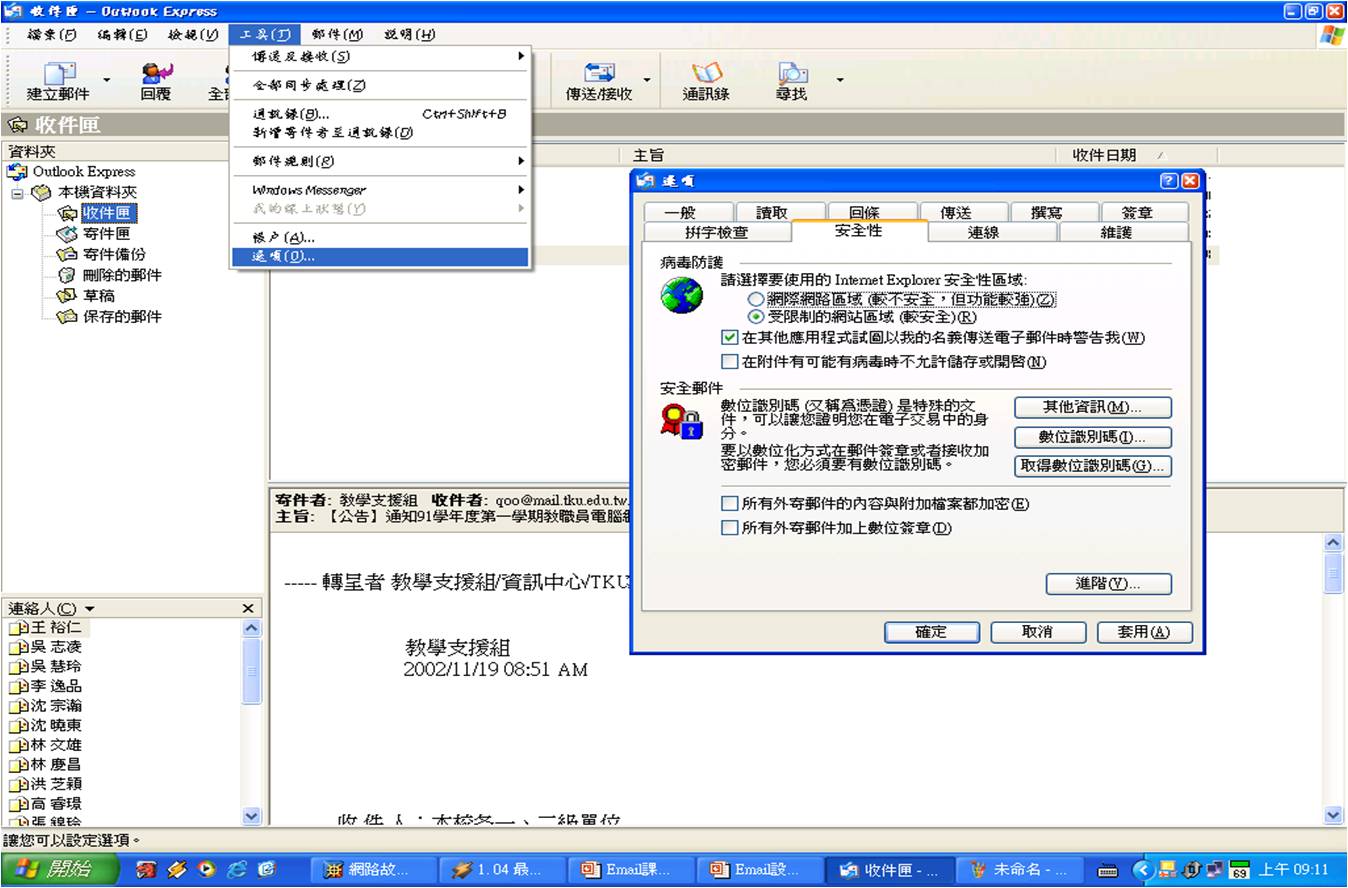Select 網際網路區域 radio option
This screenshot has width=1348, height=888.
point(756,299)
